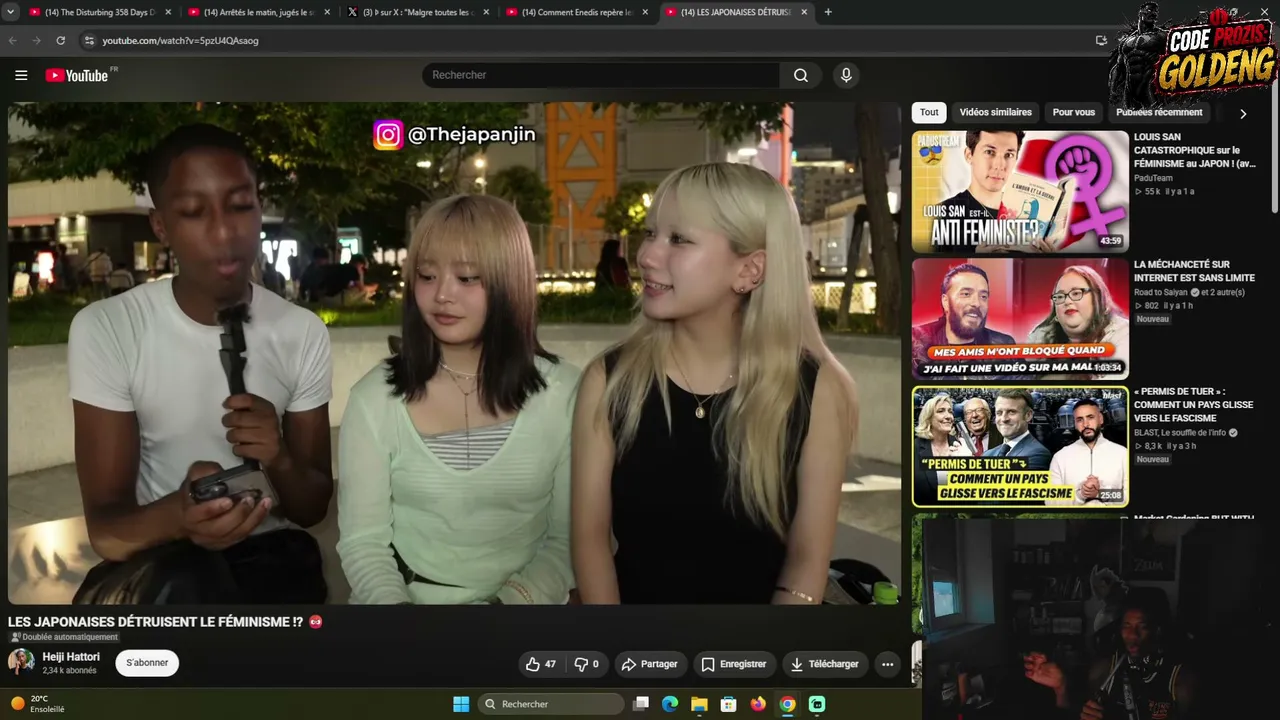Click the 'Doublée automatiquement' label

pos(64,637)
